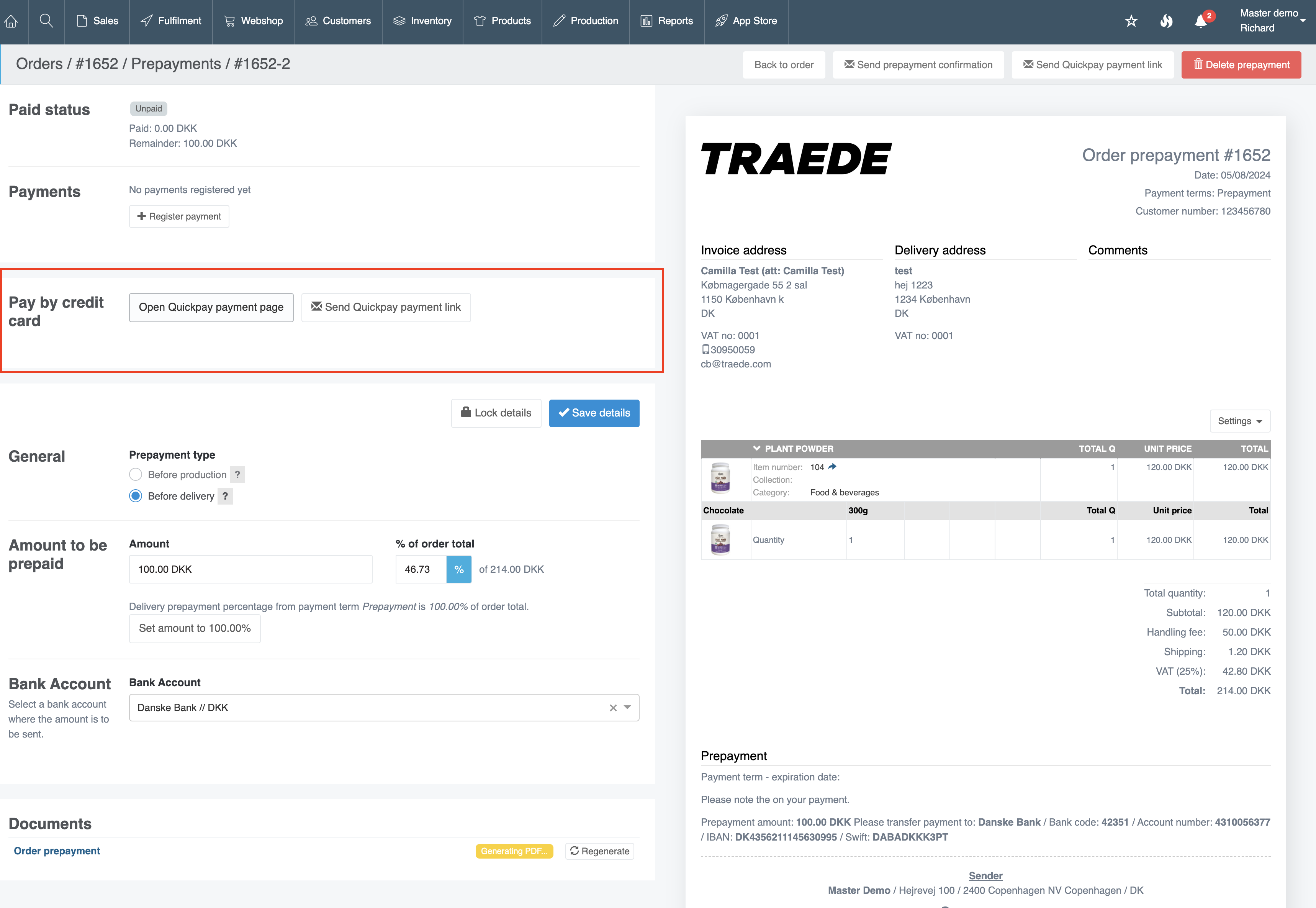Follow the arrow link next to item 104
This screenshot has width=1316, height=908.
(x=833, y=467)
